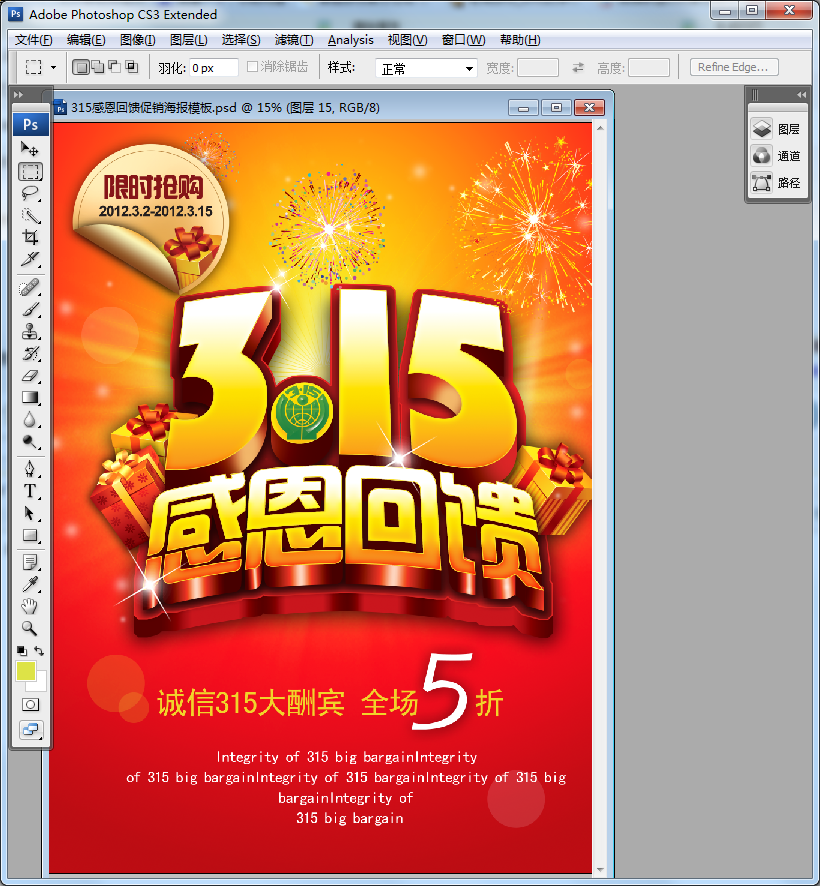Click the 羽化 feather input field
The image size is (820, 886).
(x=213, y=68)
